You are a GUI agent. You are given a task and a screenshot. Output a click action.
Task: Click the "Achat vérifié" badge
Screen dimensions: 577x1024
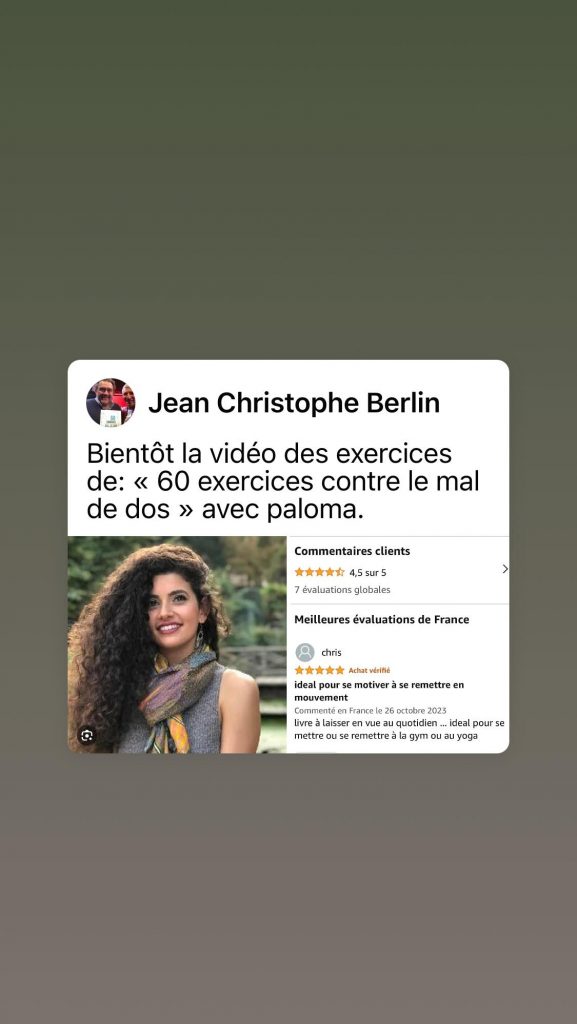[369, 670]
